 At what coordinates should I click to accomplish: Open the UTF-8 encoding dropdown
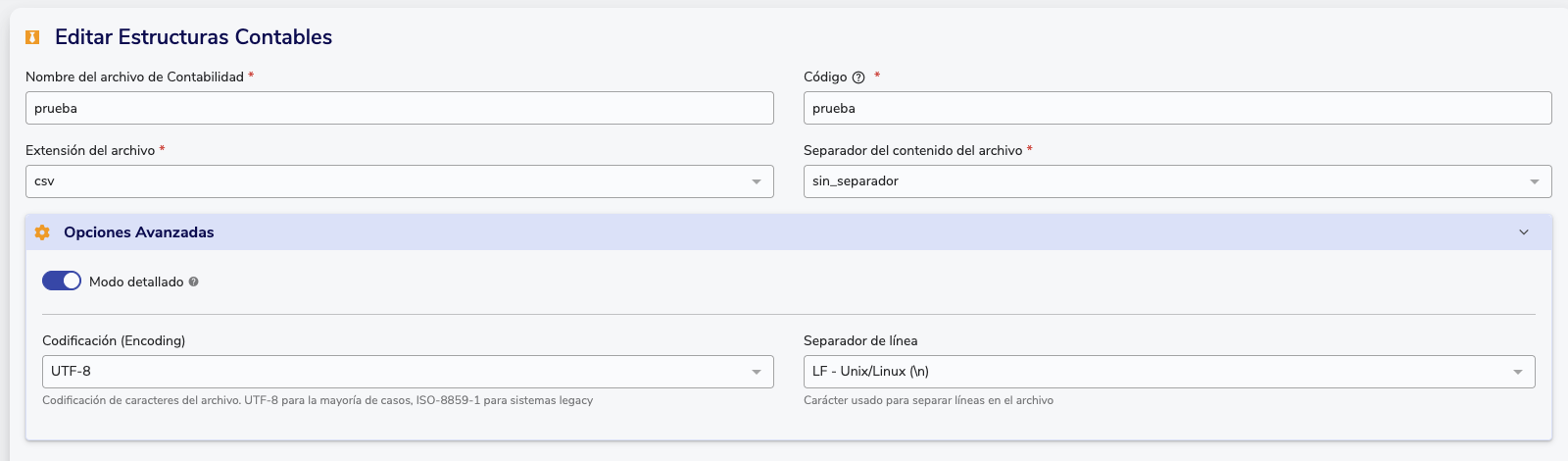pos(407,372)
